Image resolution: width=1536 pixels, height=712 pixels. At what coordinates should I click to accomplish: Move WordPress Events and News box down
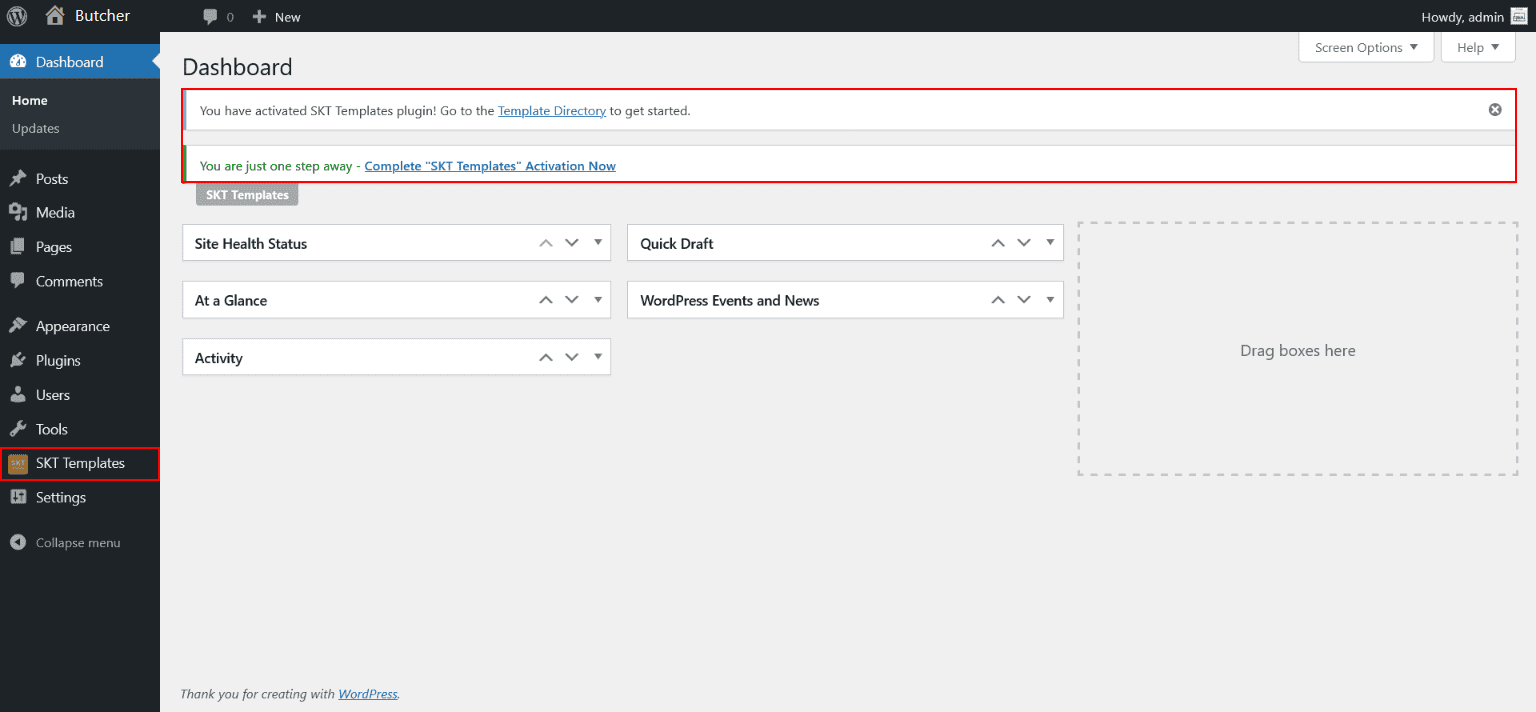click(1024, 300)
